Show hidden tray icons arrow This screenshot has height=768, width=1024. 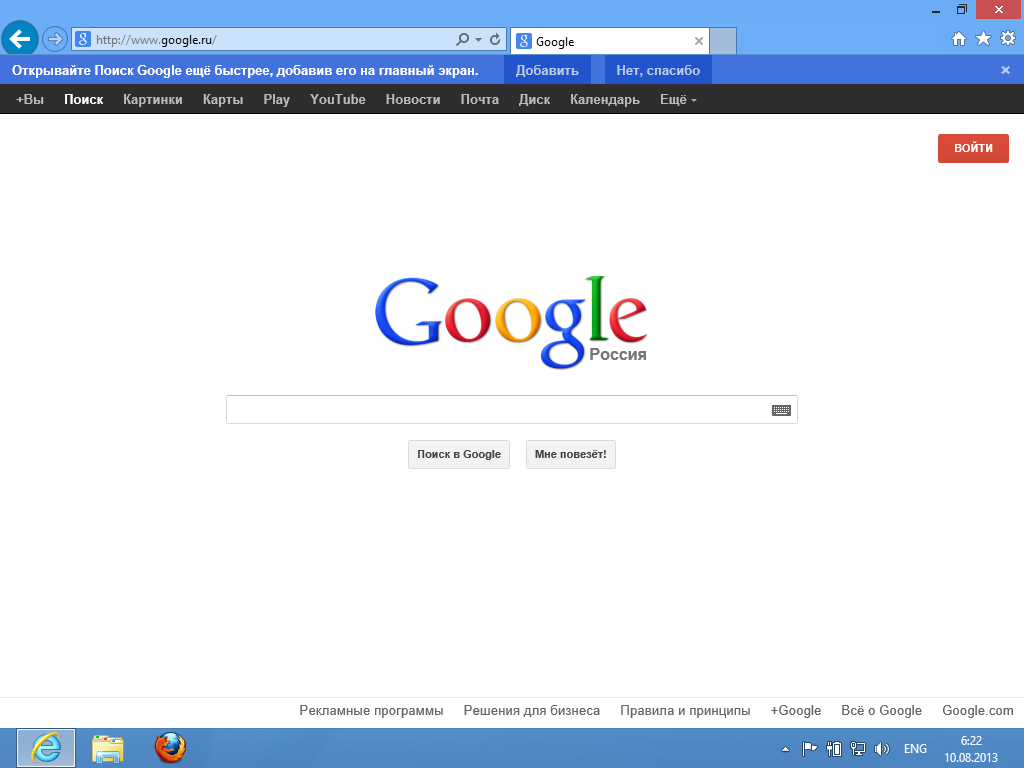click(x=786, y=749)
